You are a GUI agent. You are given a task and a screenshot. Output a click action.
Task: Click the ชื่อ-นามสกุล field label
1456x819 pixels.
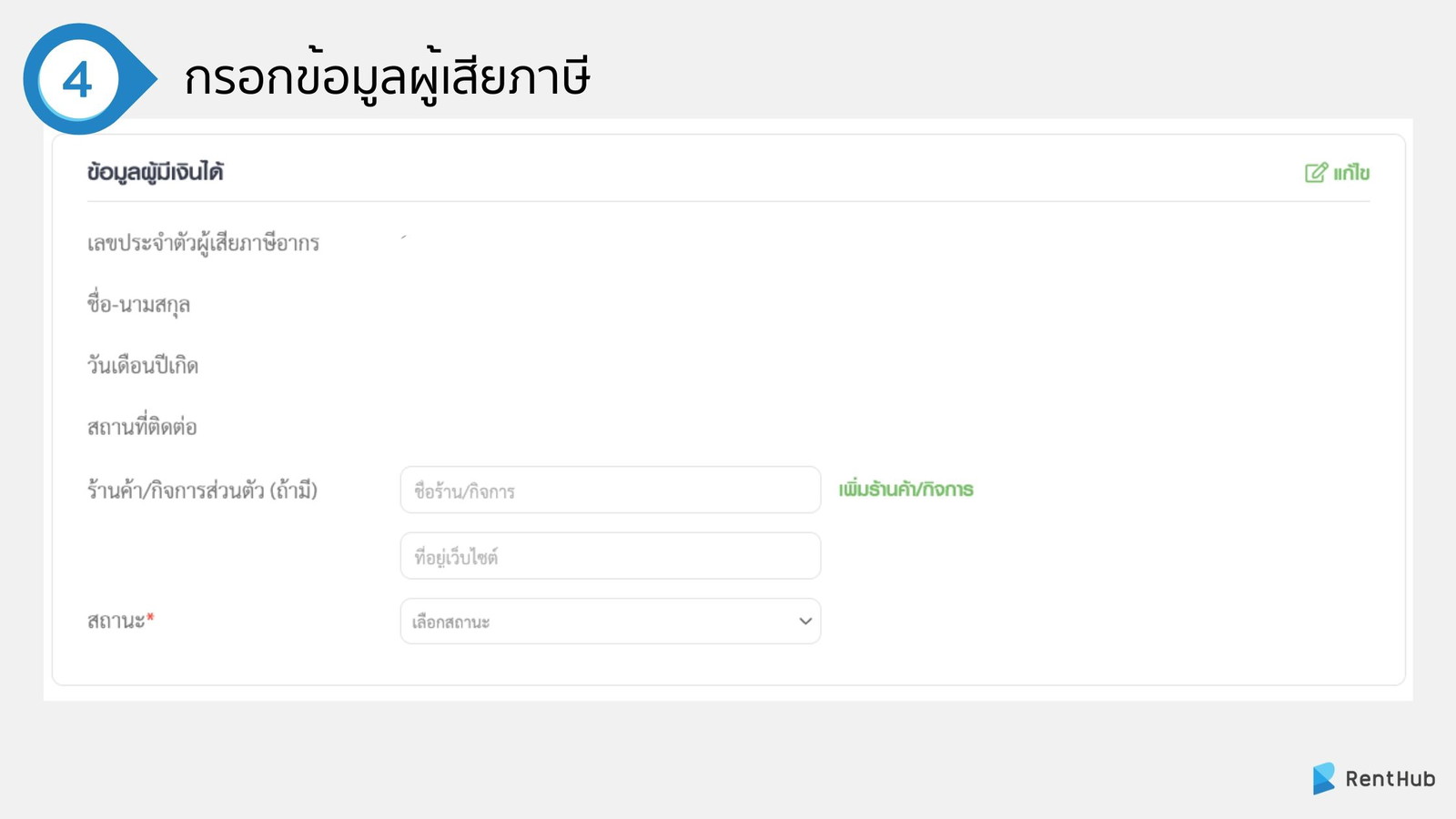[136, 305]
